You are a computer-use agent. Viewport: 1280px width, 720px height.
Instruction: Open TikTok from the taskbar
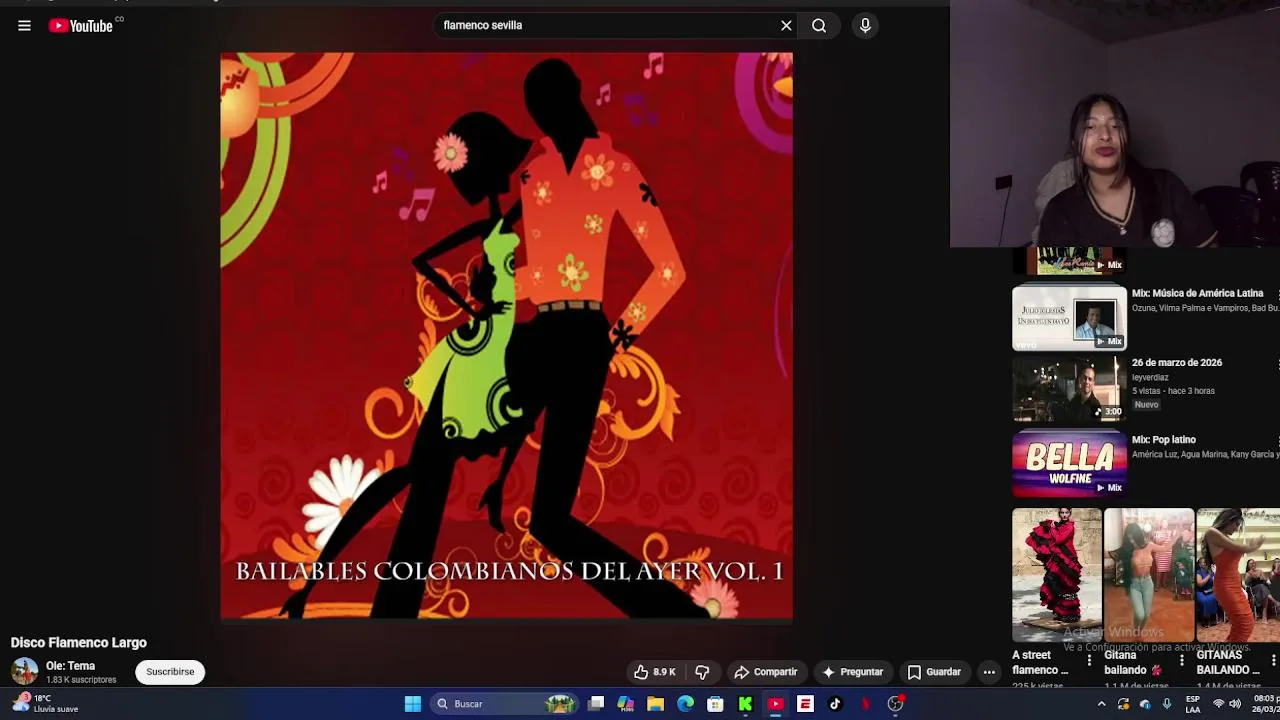(836, 704)
